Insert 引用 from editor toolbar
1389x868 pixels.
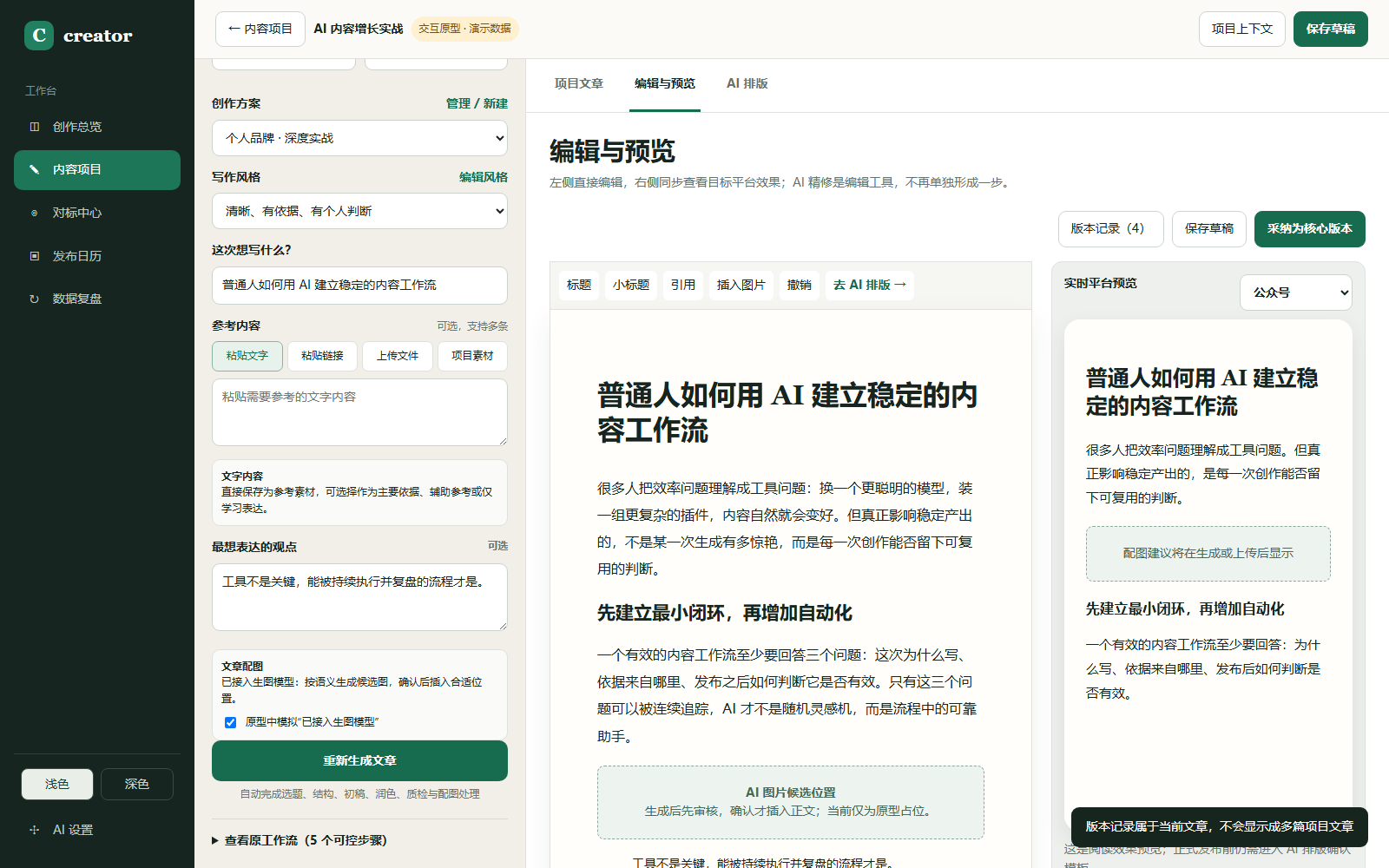[683, 285]
